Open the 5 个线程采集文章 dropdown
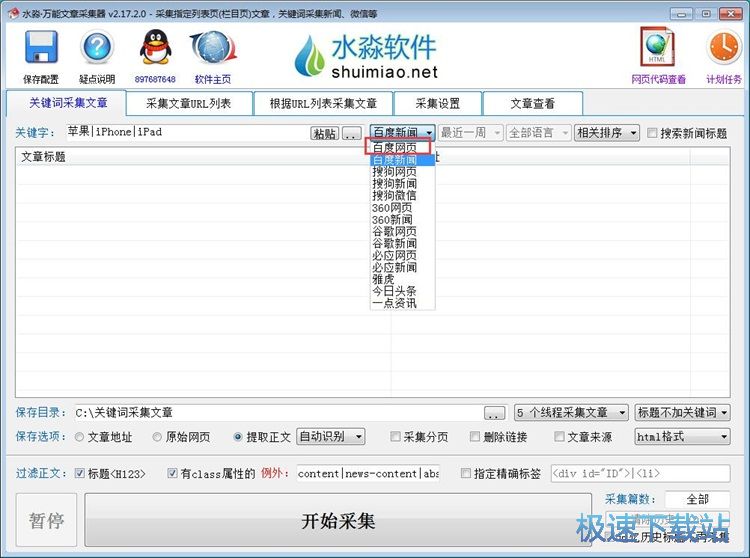The width and height of the screenshot is (750, 558). [x=571, y=413]
